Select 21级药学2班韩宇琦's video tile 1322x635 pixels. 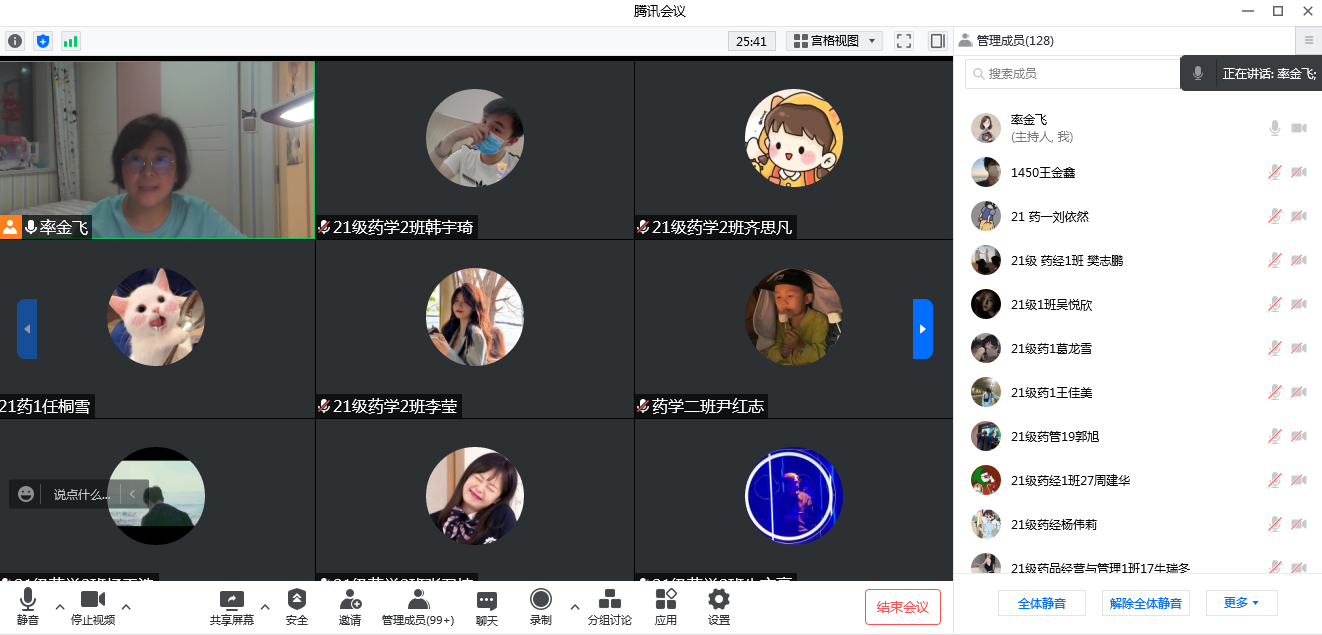point(475,150)
